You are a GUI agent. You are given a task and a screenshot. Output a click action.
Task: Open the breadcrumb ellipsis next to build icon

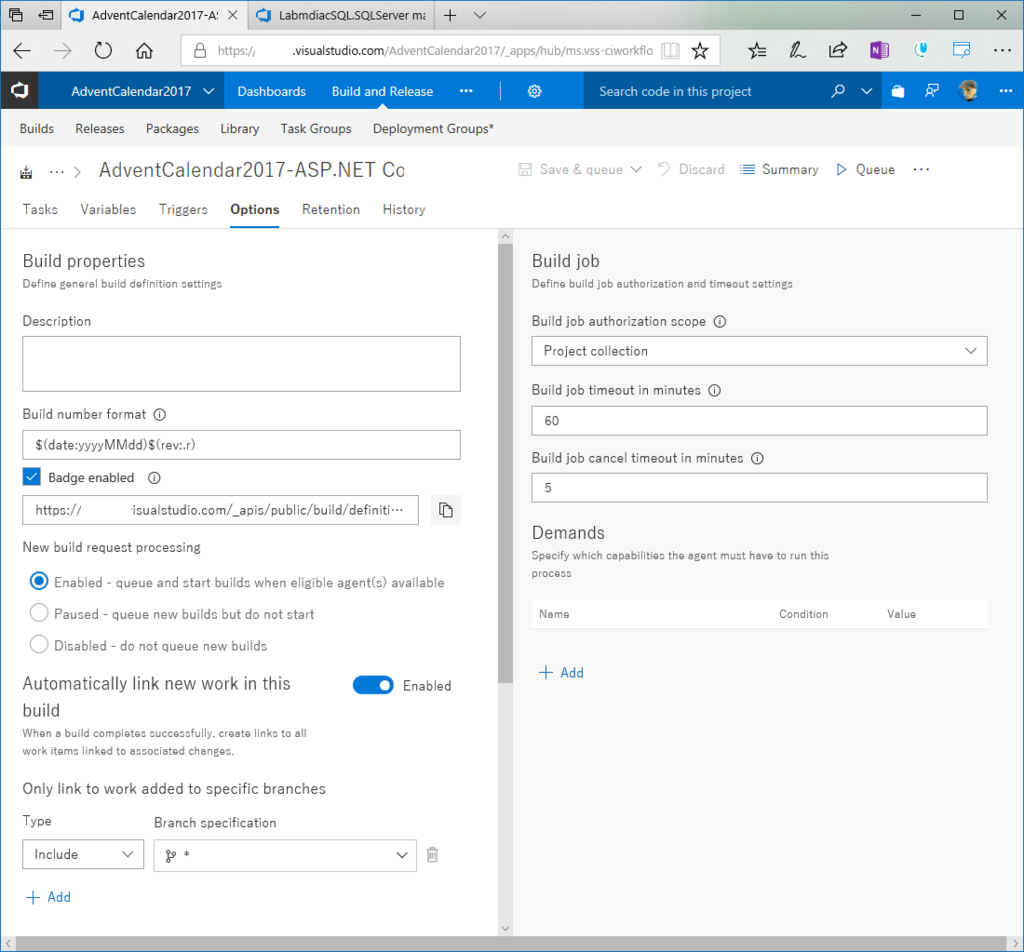[x=57, y=172]
